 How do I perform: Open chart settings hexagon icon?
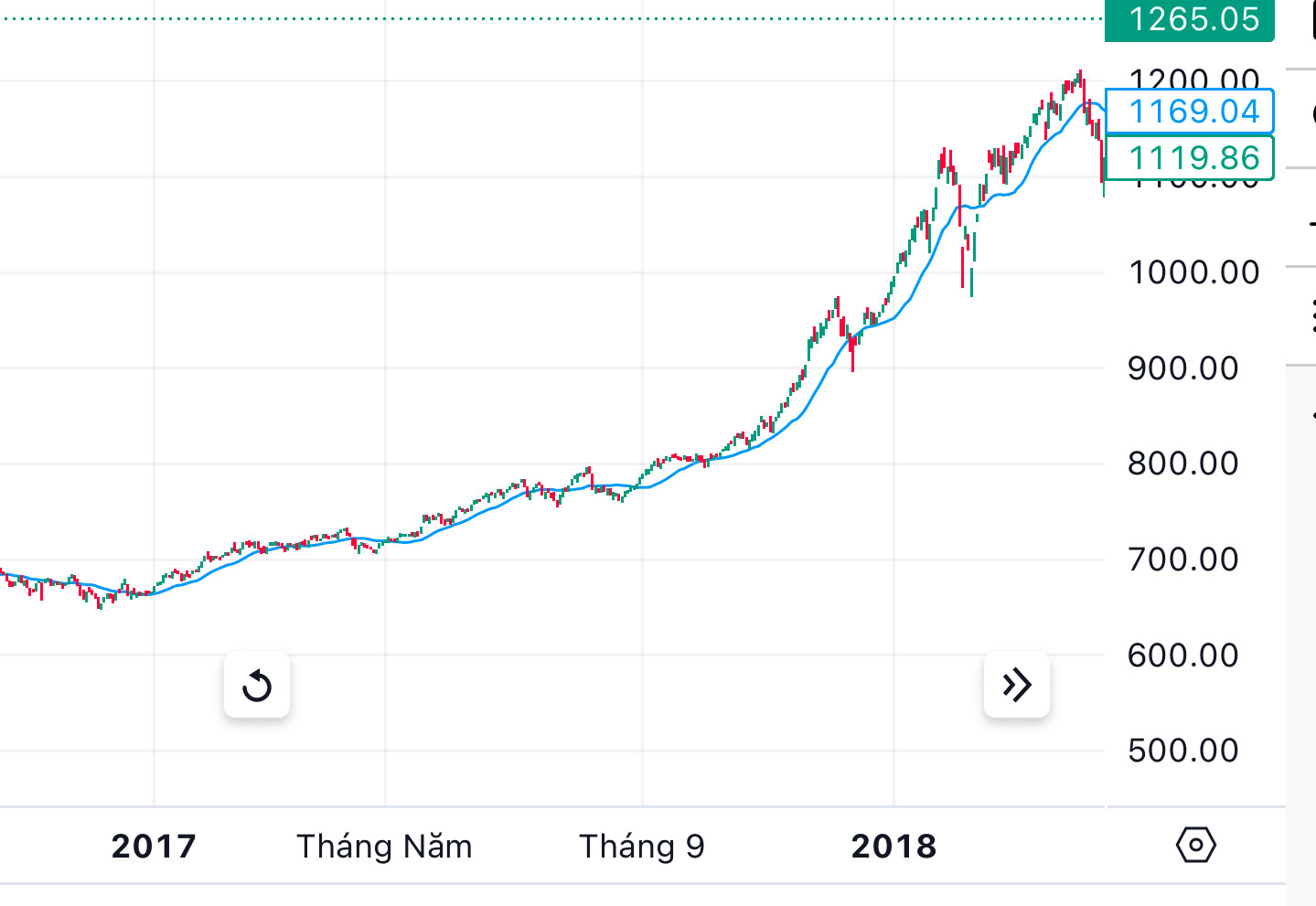[x=1195, y=845]
